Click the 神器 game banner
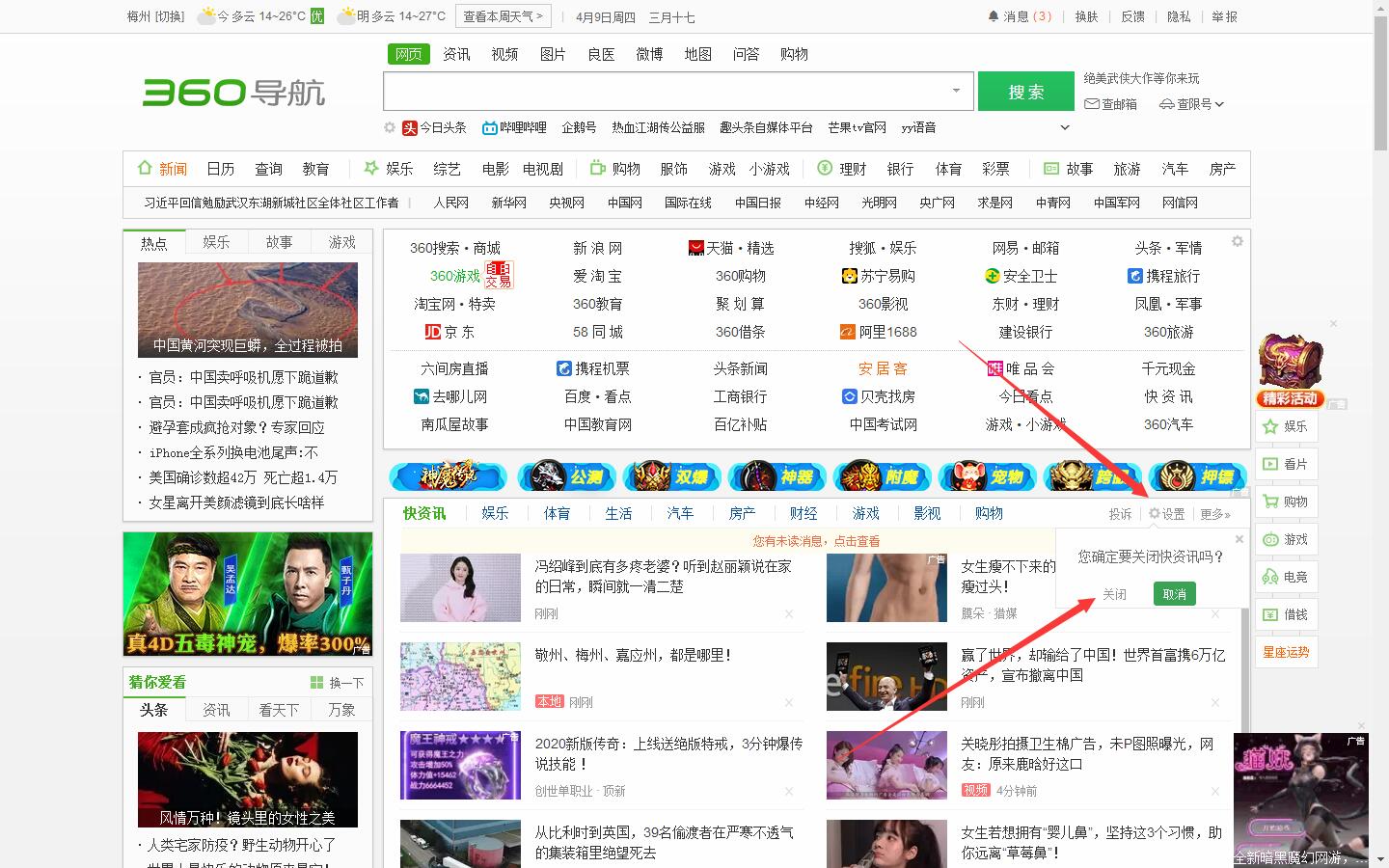 (x=779, y=476)
